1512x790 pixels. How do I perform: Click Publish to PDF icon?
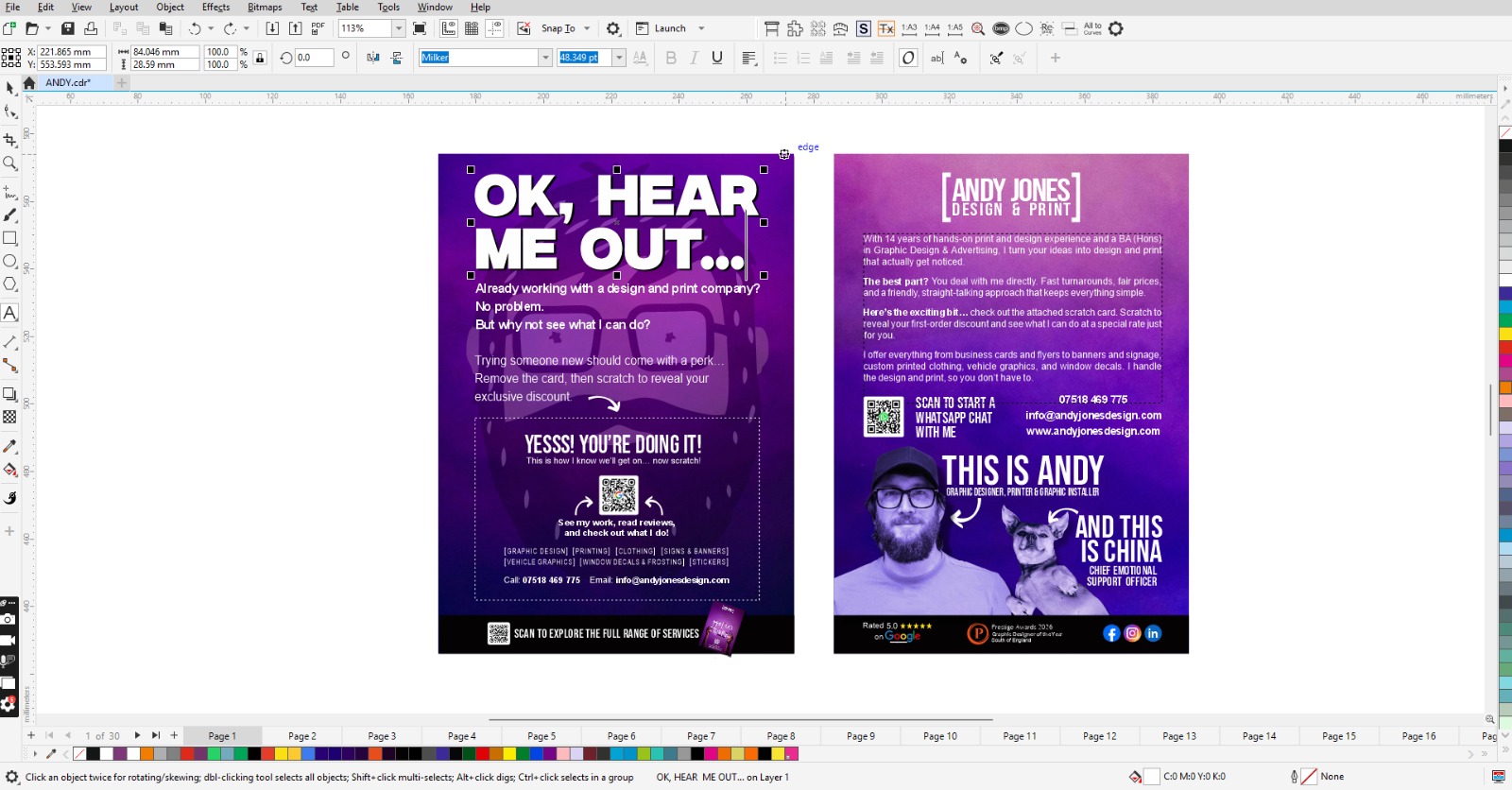(318, 28)
